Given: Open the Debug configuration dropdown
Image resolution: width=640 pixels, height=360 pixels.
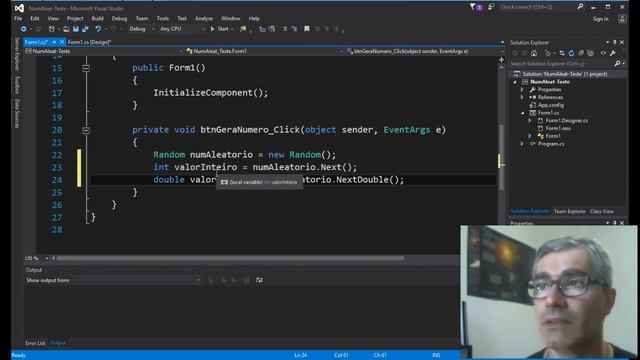Looking at the screenshot, I should click(x=141, y=29).
